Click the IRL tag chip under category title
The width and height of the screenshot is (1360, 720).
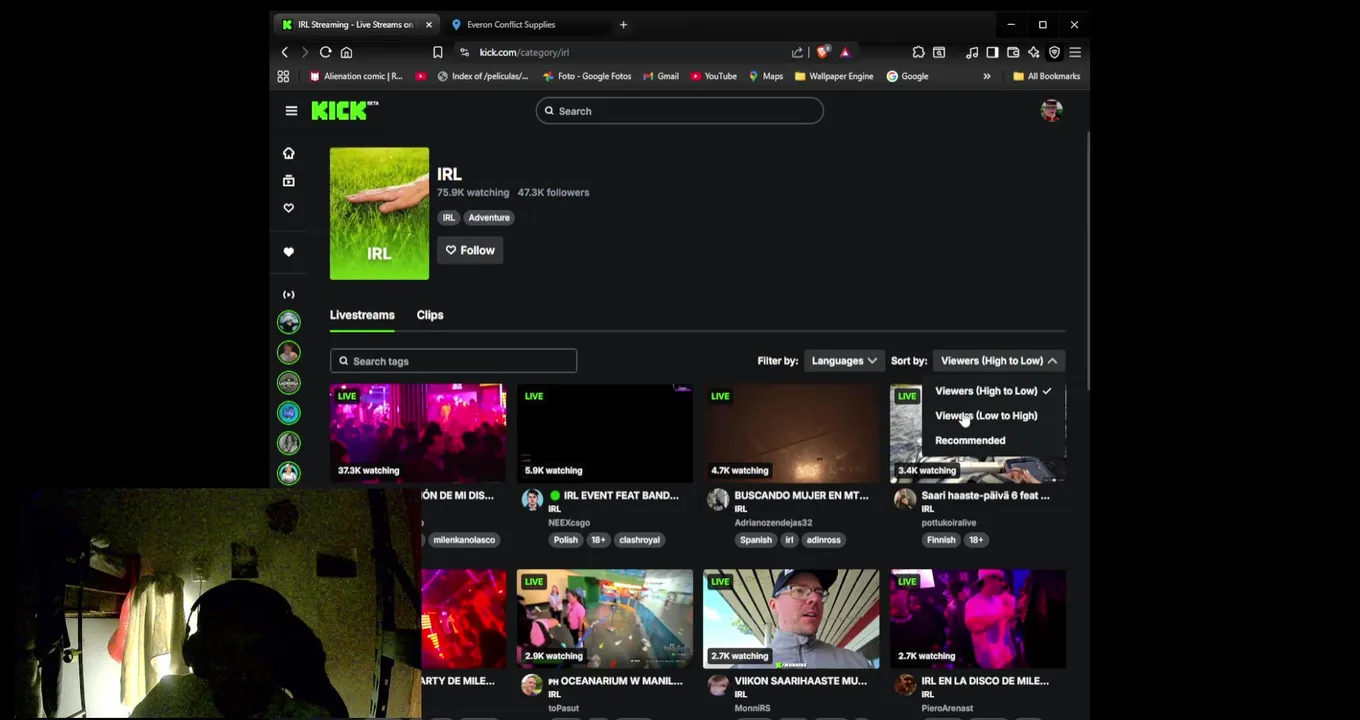449,217
